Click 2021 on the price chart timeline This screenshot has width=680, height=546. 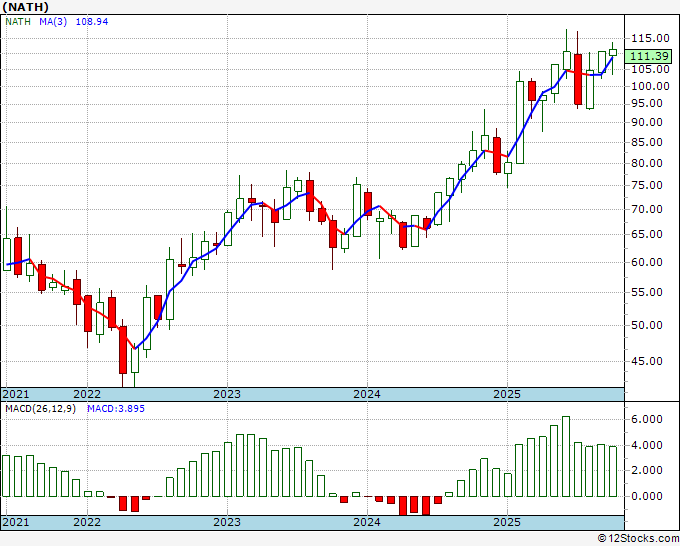pyautogui.click(x=16, y=394)
